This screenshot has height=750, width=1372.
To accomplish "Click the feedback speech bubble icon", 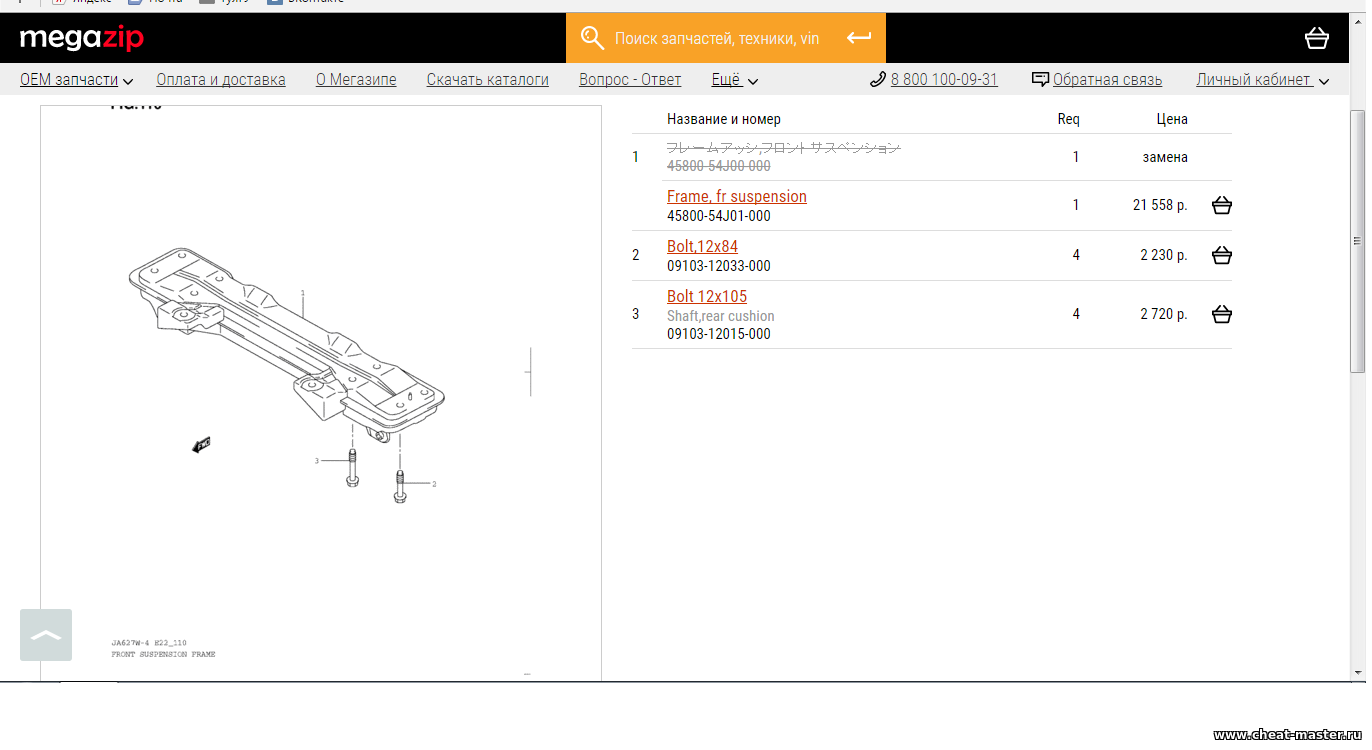I will point(1040,80).
